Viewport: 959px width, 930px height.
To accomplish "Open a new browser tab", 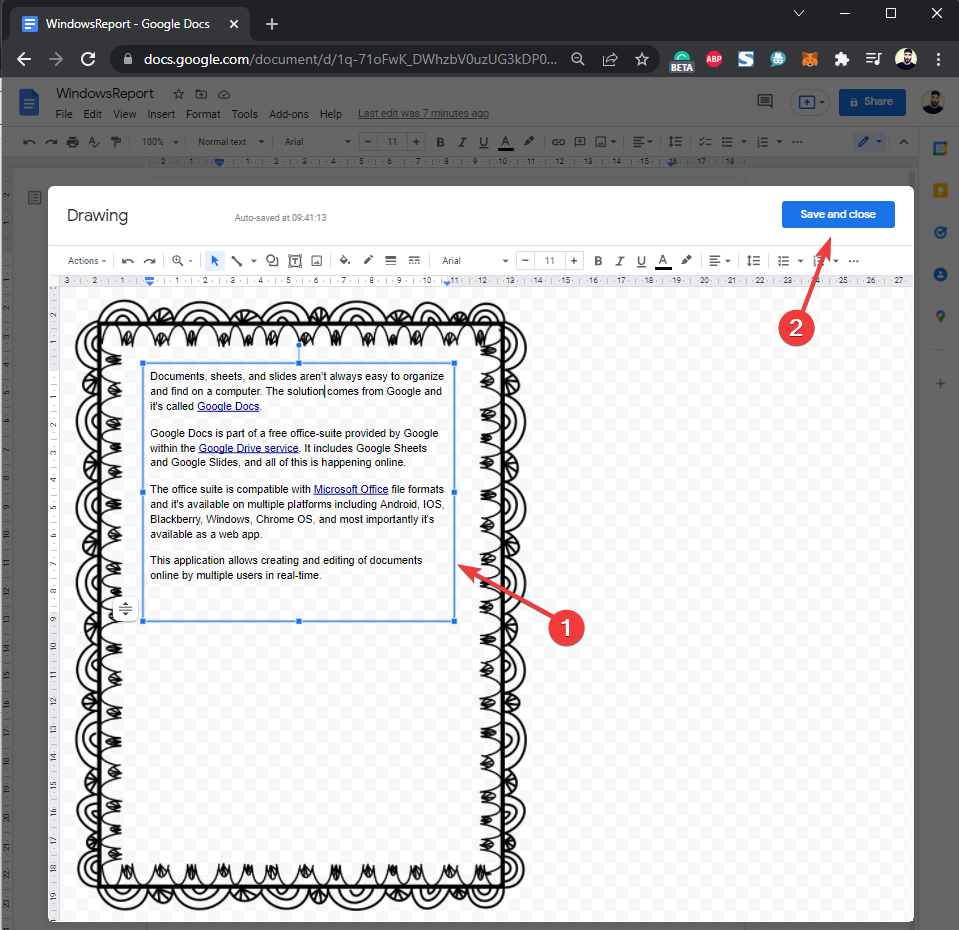I will tap(272, 24).
